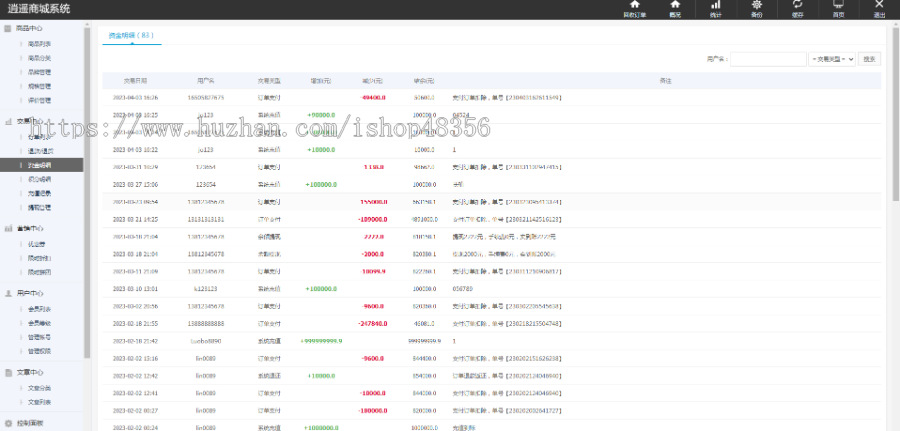The width and height of the screenshot is (900, 431).
Task: Open 文章列表 in the sidebar
Action: pos(39,402)
